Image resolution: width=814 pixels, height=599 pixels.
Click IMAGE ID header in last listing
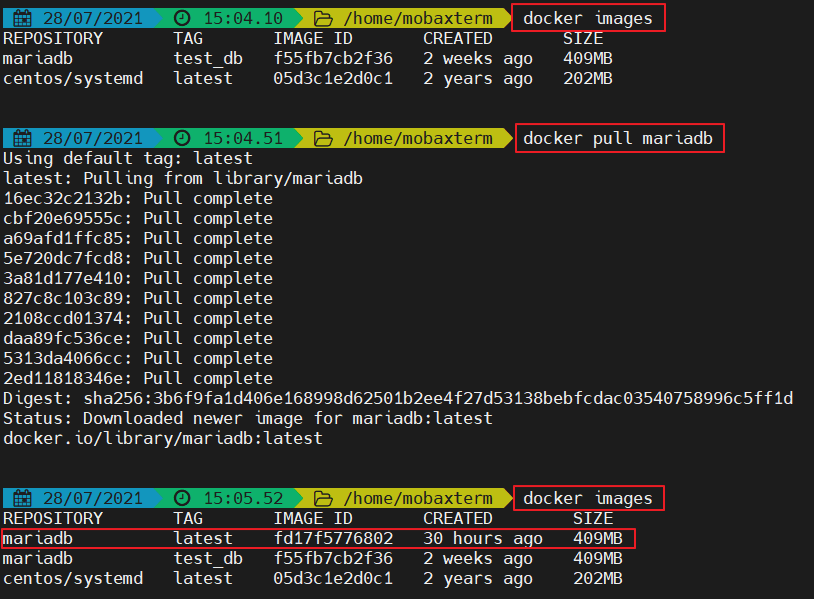313,519
